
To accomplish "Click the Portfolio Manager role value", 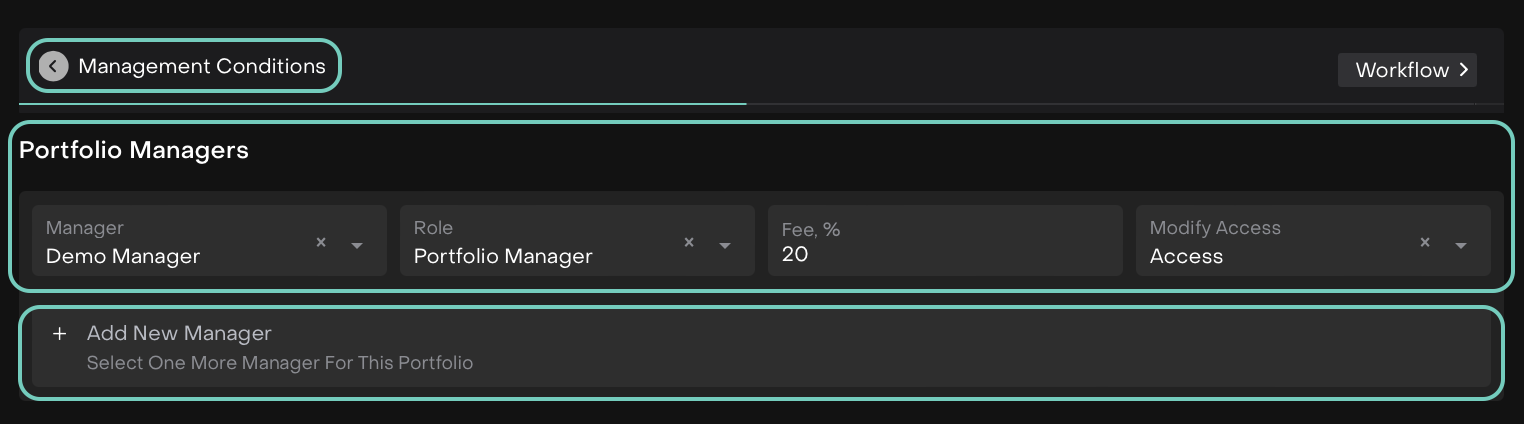I will point(503,256).
